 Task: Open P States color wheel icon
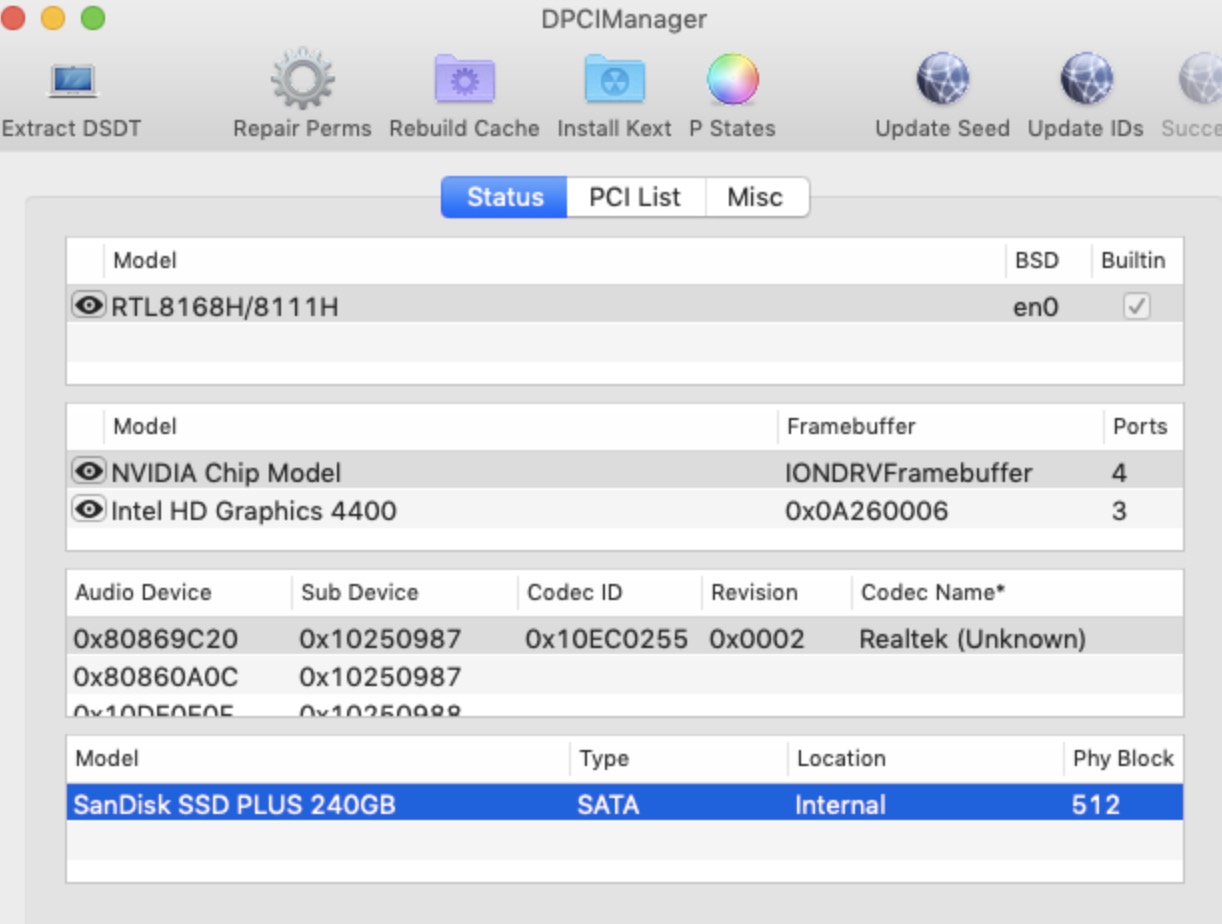coord(732,82)
